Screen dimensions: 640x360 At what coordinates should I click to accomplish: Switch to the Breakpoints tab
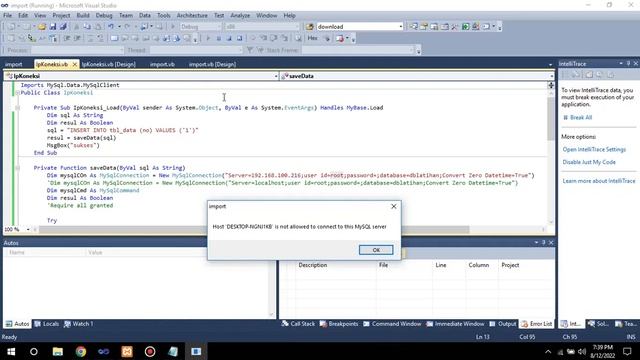coord(339,324)
